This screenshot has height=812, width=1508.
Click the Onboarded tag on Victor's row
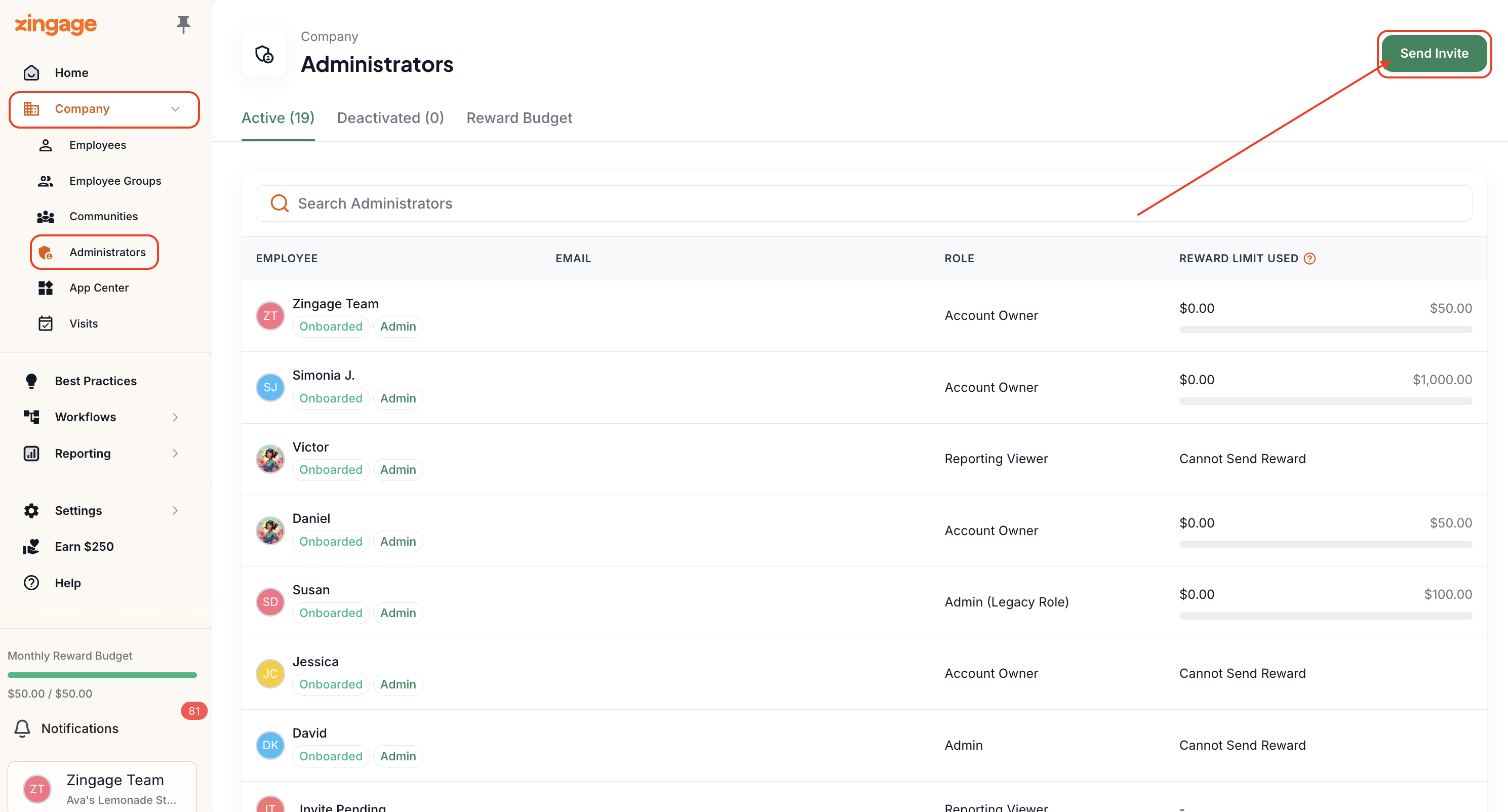tap(331, 469)
